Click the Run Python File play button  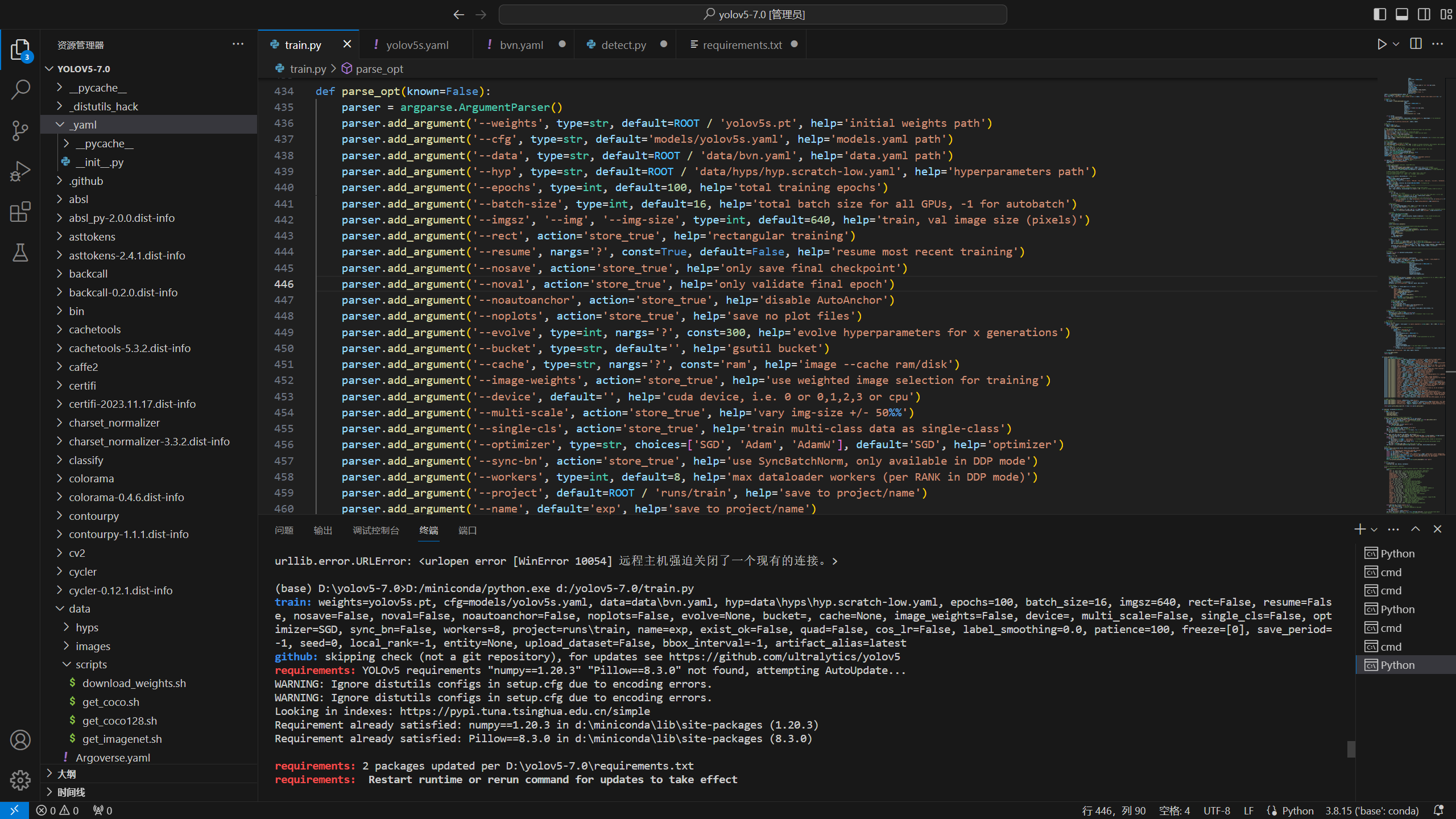click(1381, 44)
